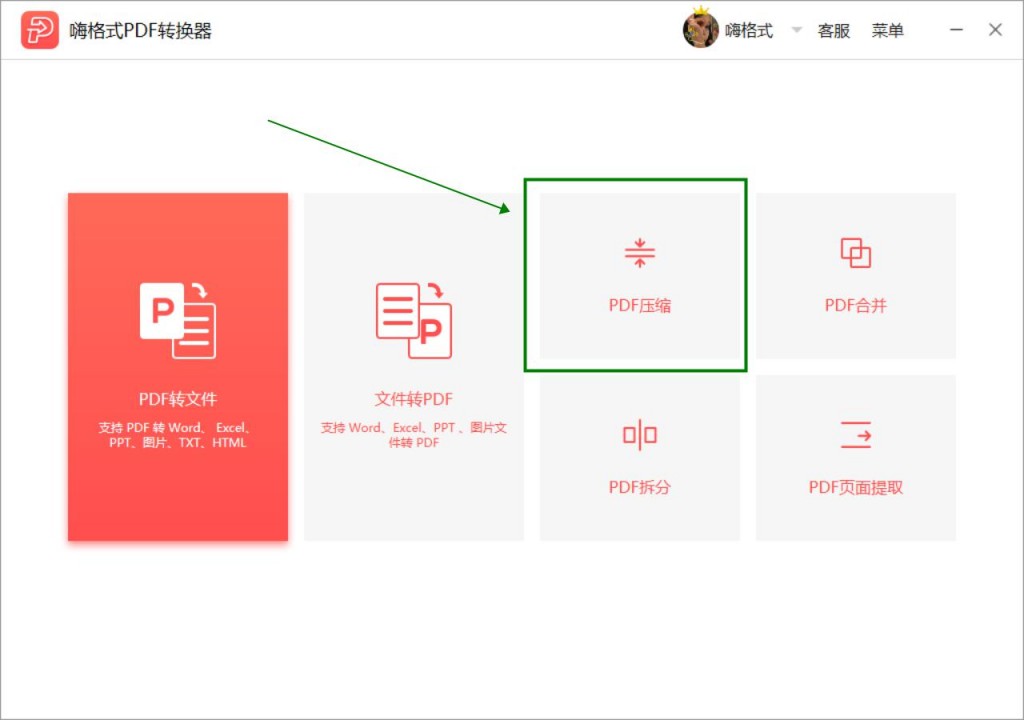The height and width of the screenshot is (720, 1024).
Task: Click the 文件转PDF title text
Action: (413, 399)
